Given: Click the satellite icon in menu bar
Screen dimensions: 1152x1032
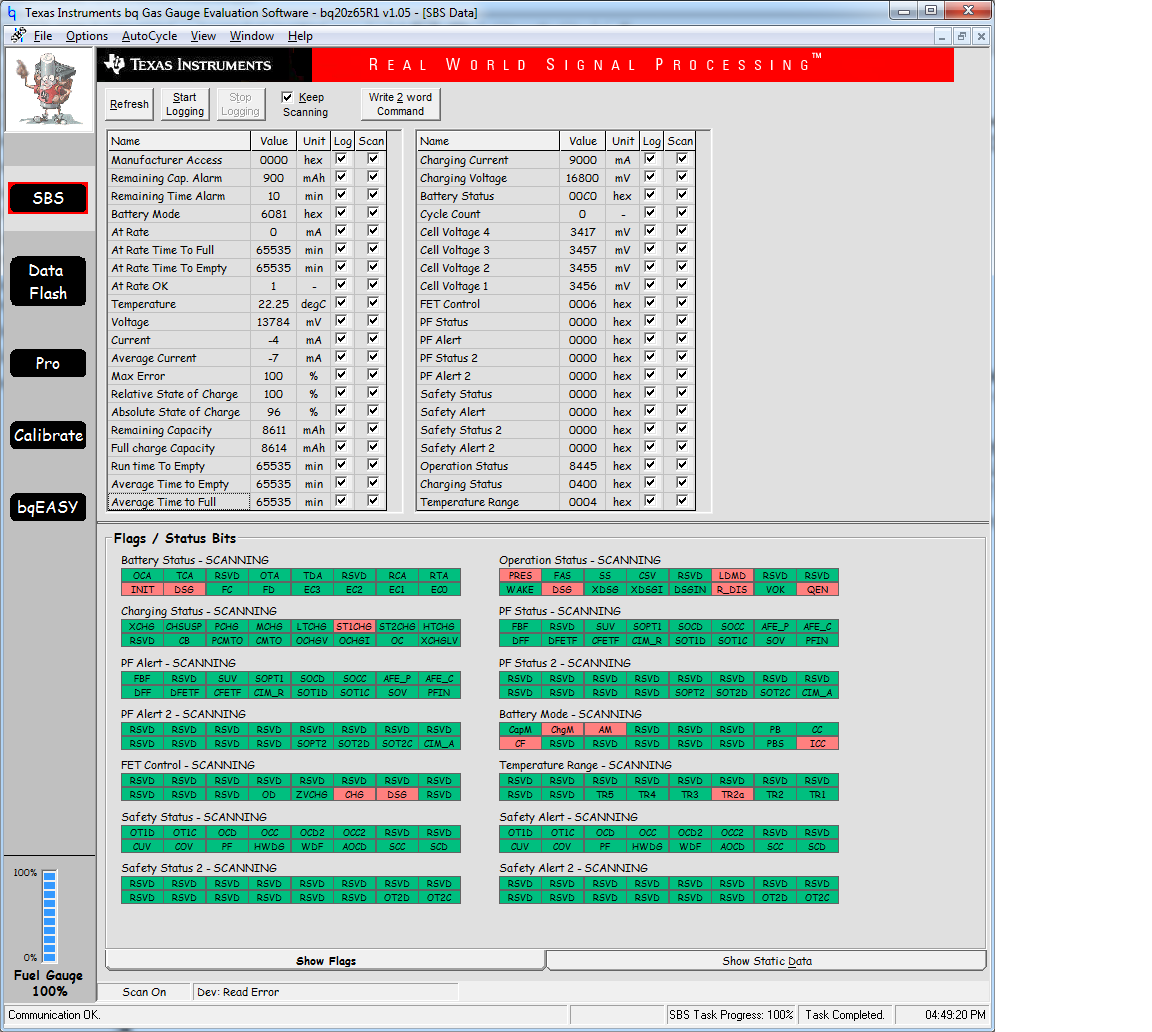Looking at the screenshot, I should (18, 36).
